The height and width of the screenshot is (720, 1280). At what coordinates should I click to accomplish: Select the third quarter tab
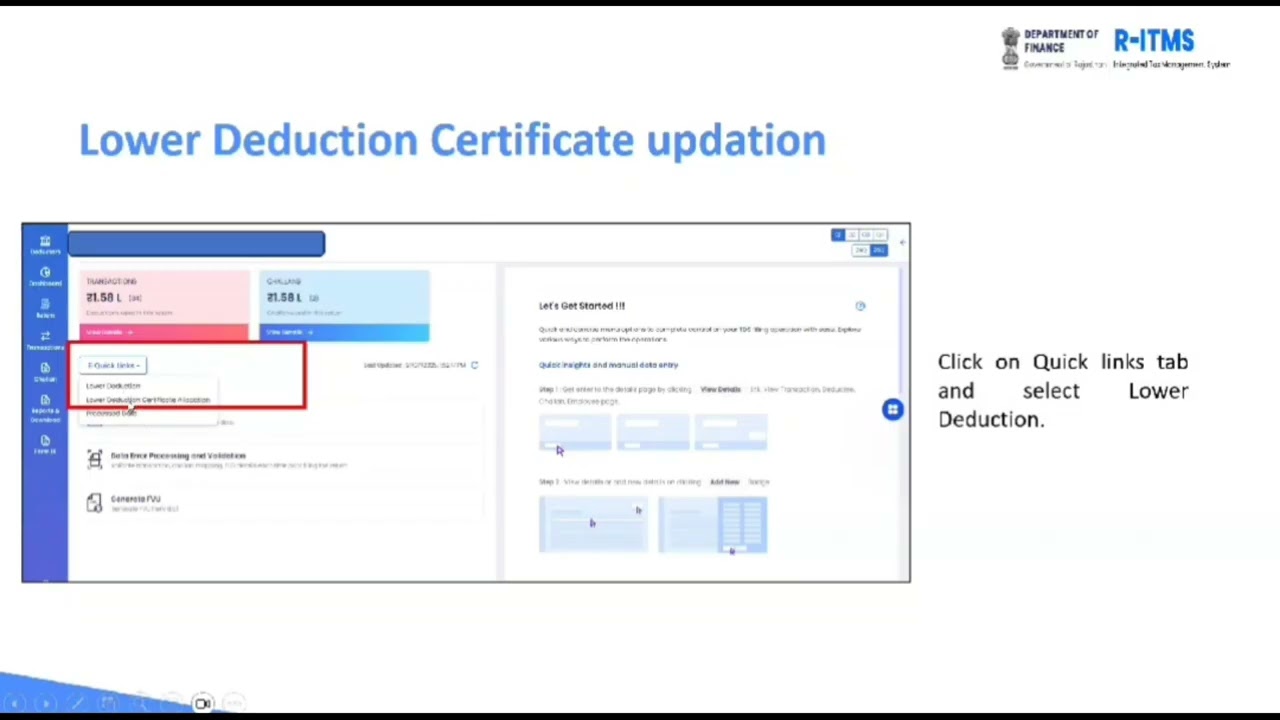(866, 235)
